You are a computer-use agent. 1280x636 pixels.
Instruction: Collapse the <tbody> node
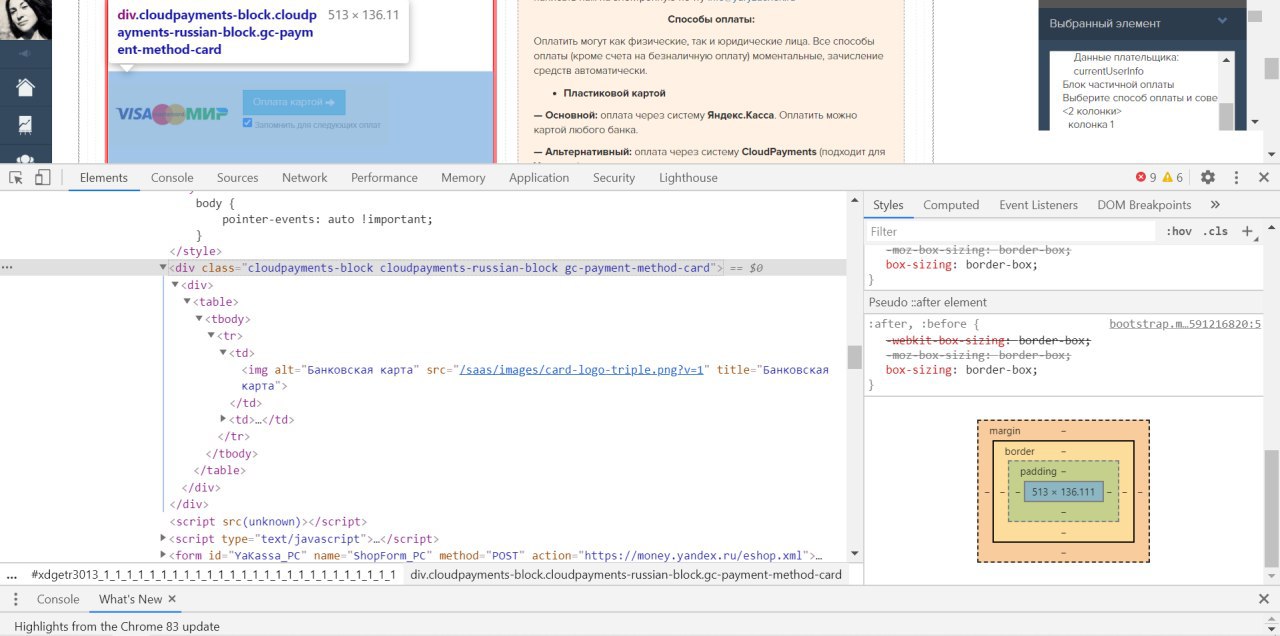[199, 318]
